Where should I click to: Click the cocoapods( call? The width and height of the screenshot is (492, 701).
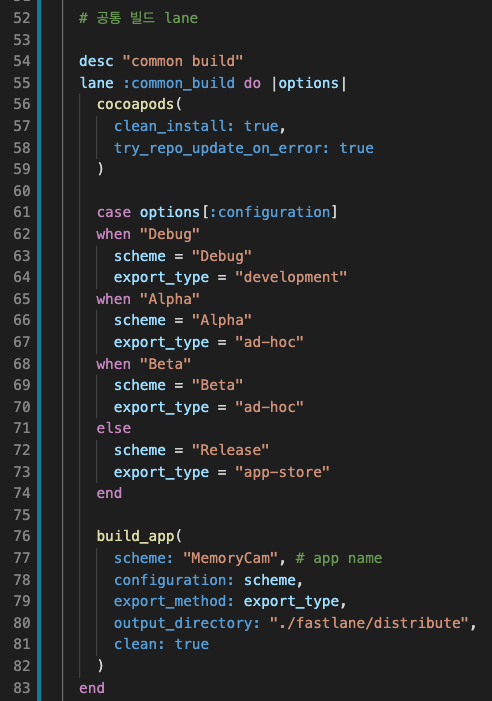pyautogui.click(x=139, y=104)
